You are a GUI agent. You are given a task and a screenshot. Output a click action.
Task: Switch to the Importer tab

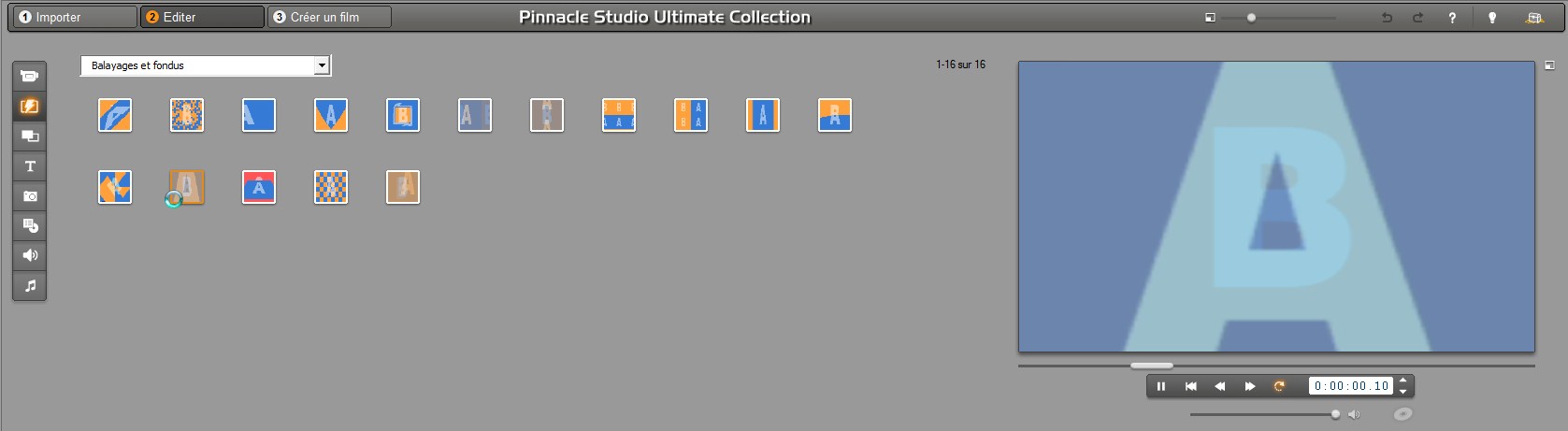tap(73, 17)
